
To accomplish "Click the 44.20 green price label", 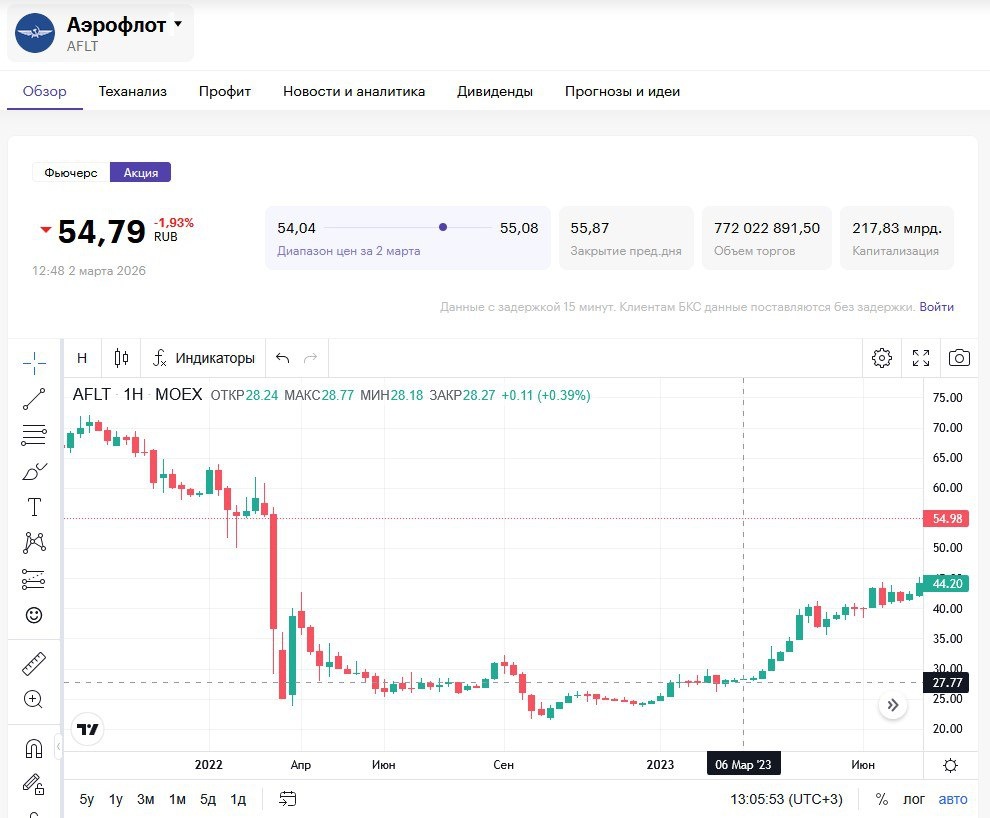I will tap(947, 583).
